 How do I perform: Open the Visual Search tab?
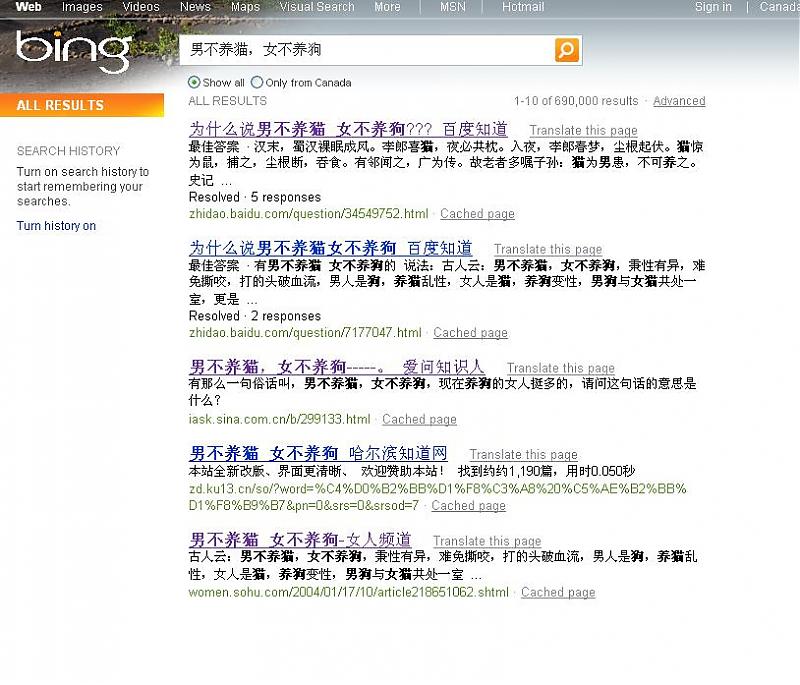(317, 7)
